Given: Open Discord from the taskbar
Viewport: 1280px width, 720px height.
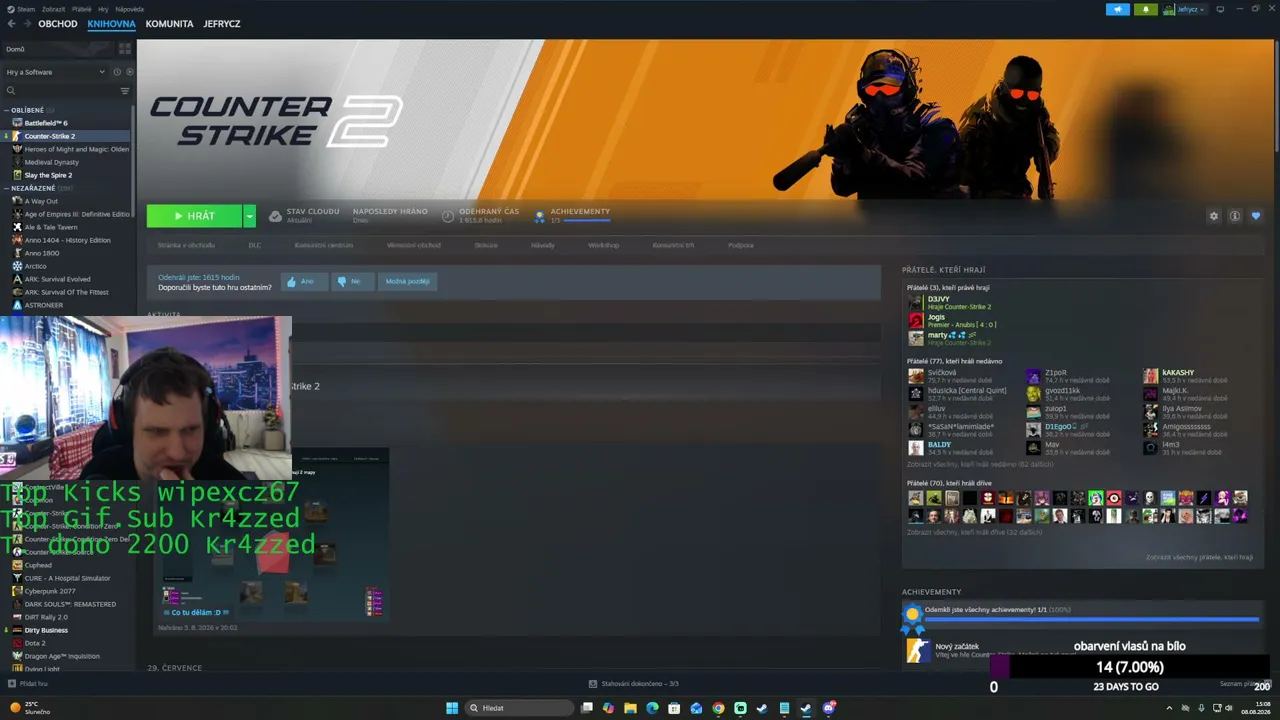Looking at the screenshot, I should pos(829,708).
